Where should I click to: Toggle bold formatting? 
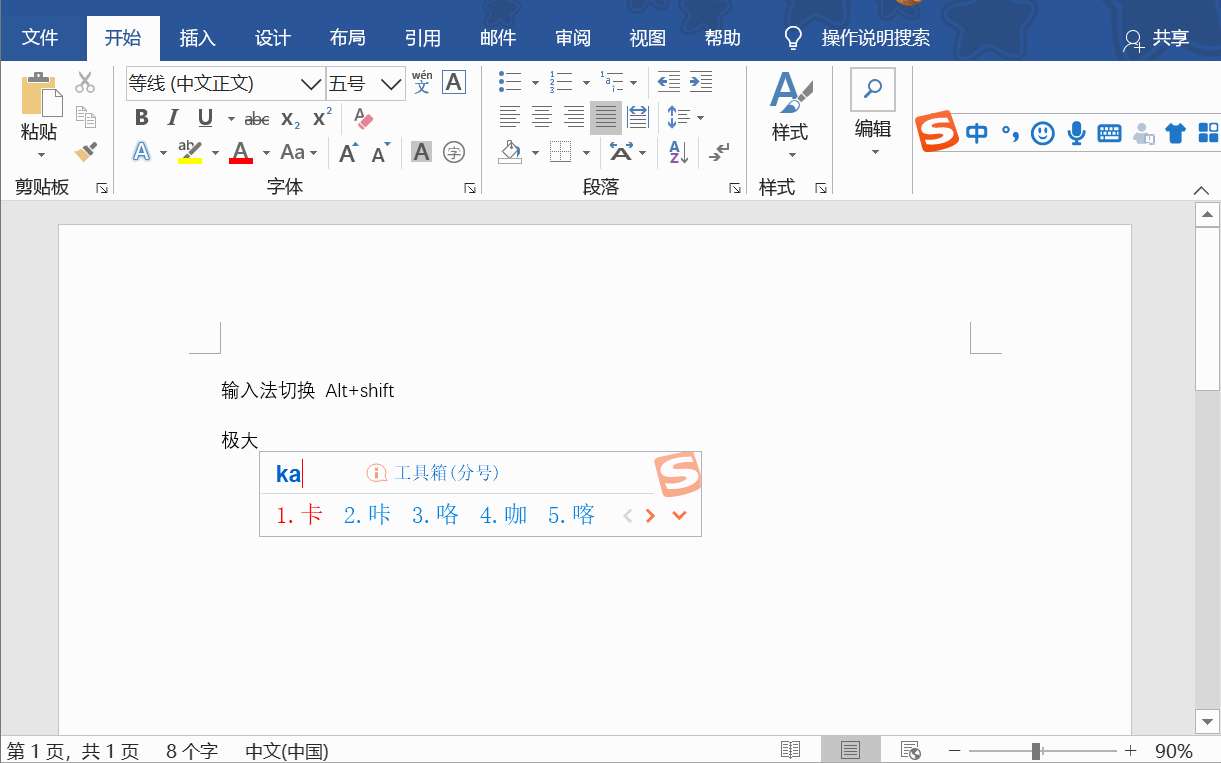[141, 117]
